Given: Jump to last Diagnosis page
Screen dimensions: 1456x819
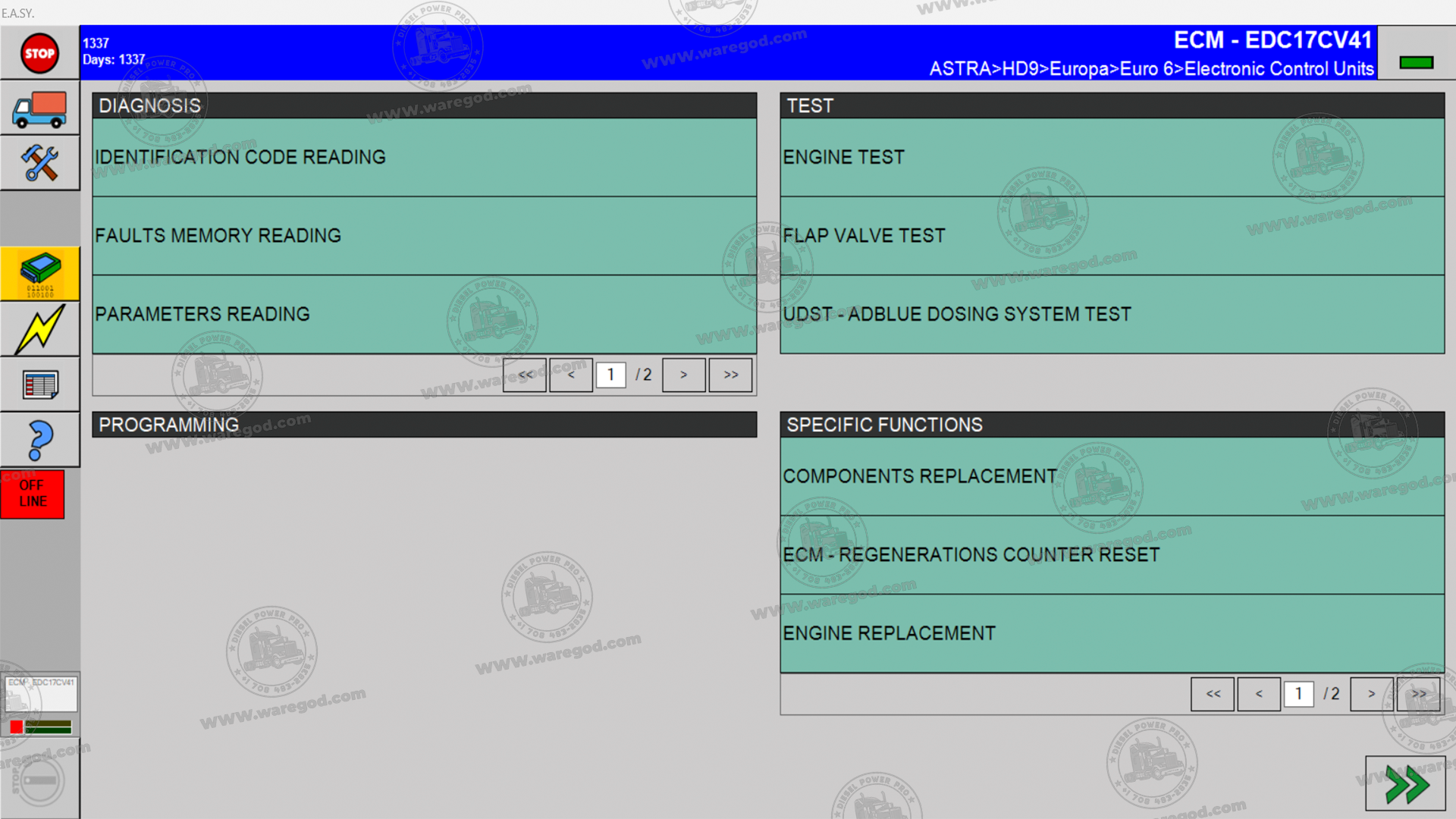Looking at the screenshot, I should pyautogui.click(x=730, y=375).
